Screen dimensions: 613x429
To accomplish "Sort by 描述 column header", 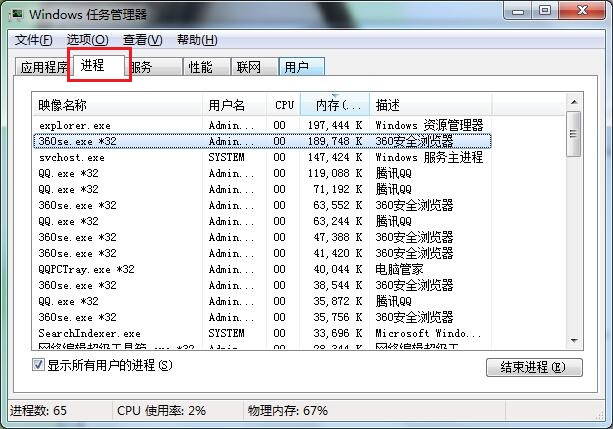I will 430,105.
